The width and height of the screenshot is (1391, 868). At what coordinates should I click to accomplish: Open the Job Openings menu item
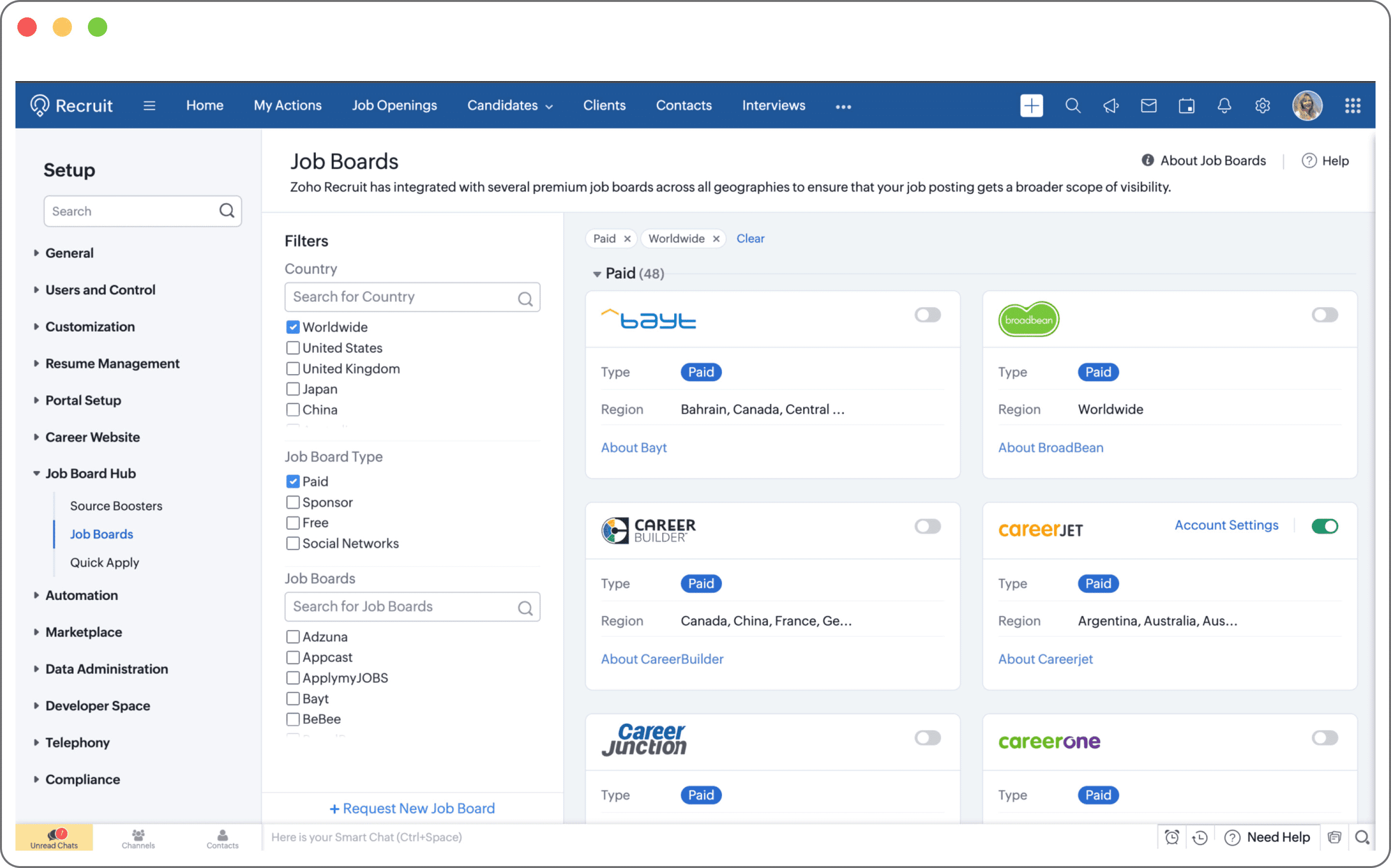click(x=395, y=105)
